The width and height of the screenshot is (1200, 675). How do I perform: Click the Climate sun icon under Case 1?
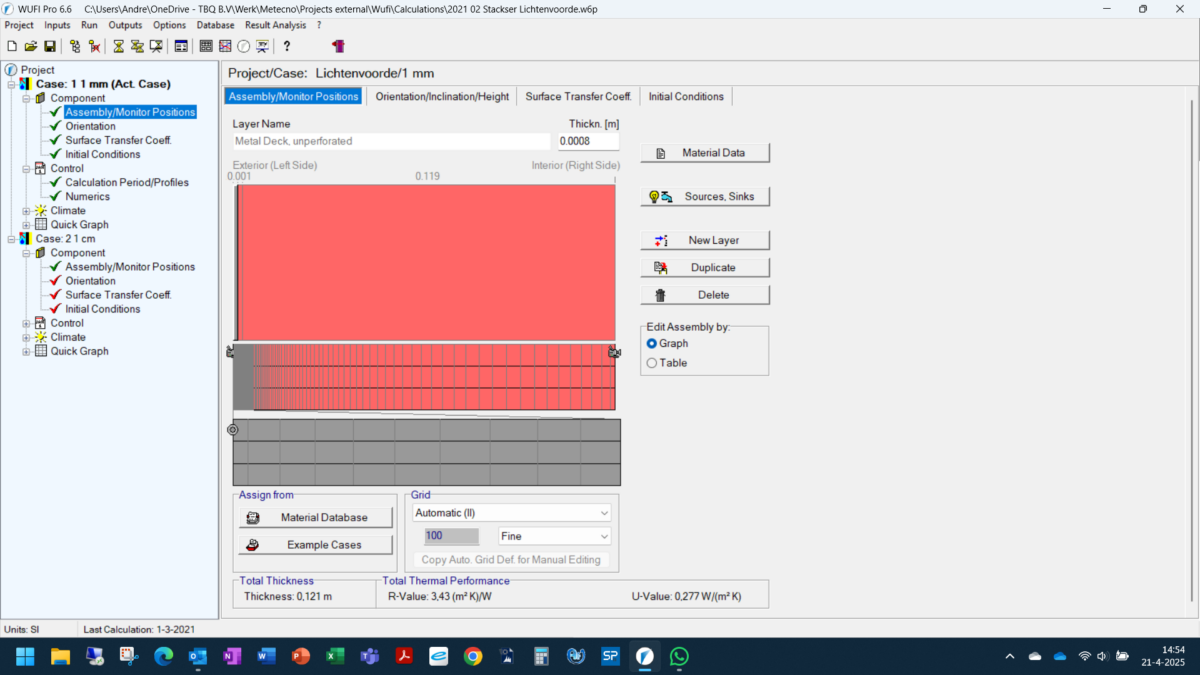(40, 211)
